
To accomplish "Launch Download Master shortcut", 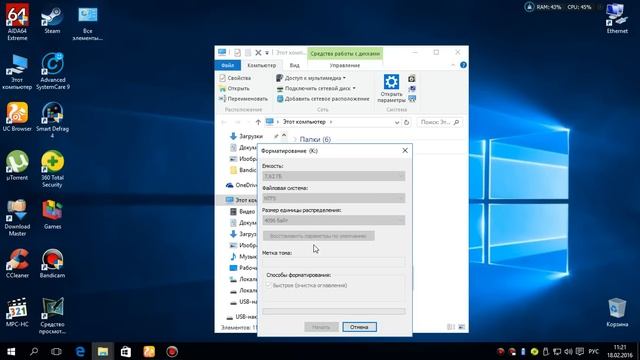I will [17, 217].
